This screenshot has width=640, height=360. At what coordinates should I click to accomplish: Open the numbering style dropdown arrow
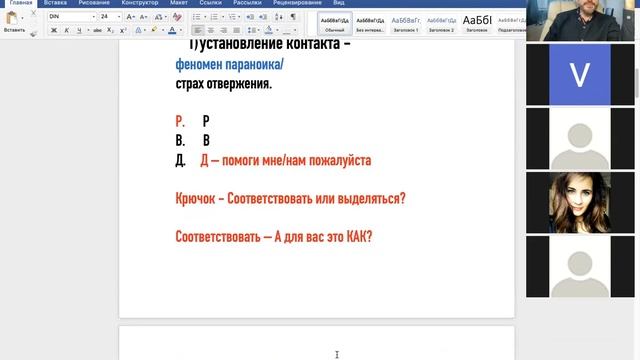tap(223, 17)
